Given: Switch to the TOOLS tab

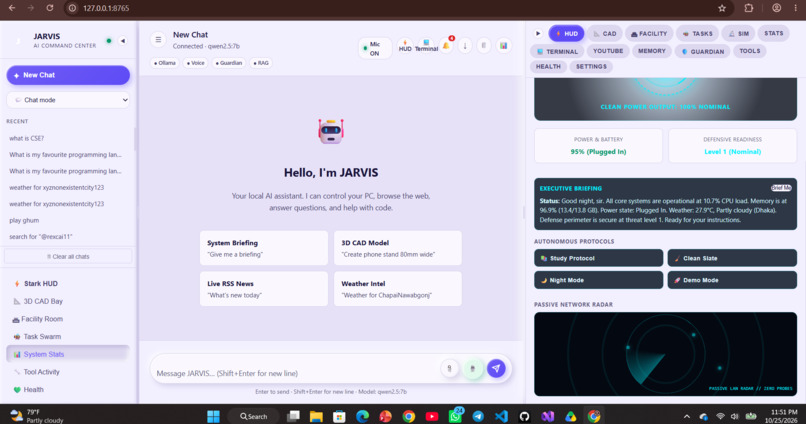Looking at the screenshot, I should (x=749, y=51).
